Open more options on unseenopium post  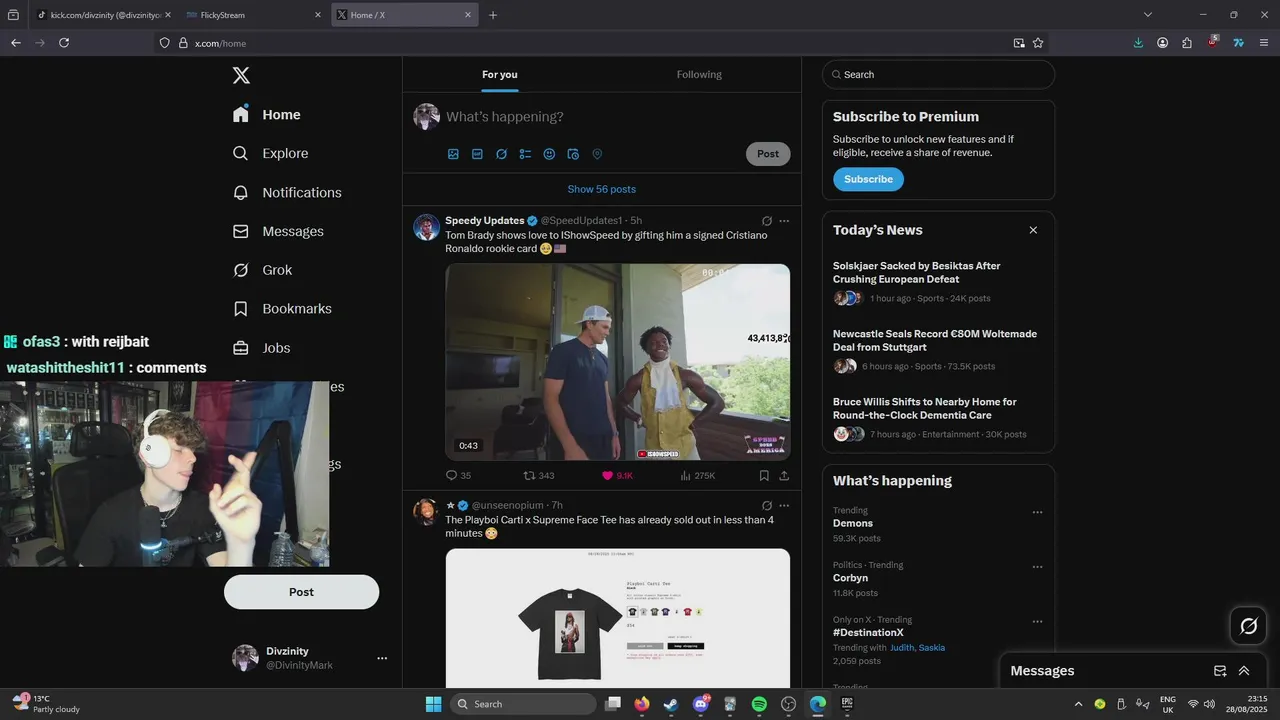click(784, 506)
